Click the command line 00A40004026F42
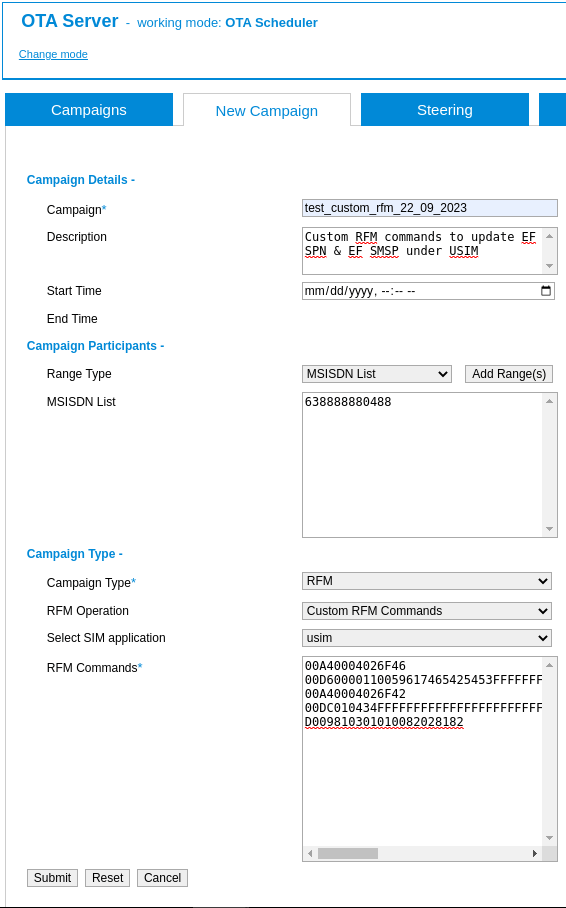Image resolution: width=566 pixels, height=908 pixels. click(355, 694)
